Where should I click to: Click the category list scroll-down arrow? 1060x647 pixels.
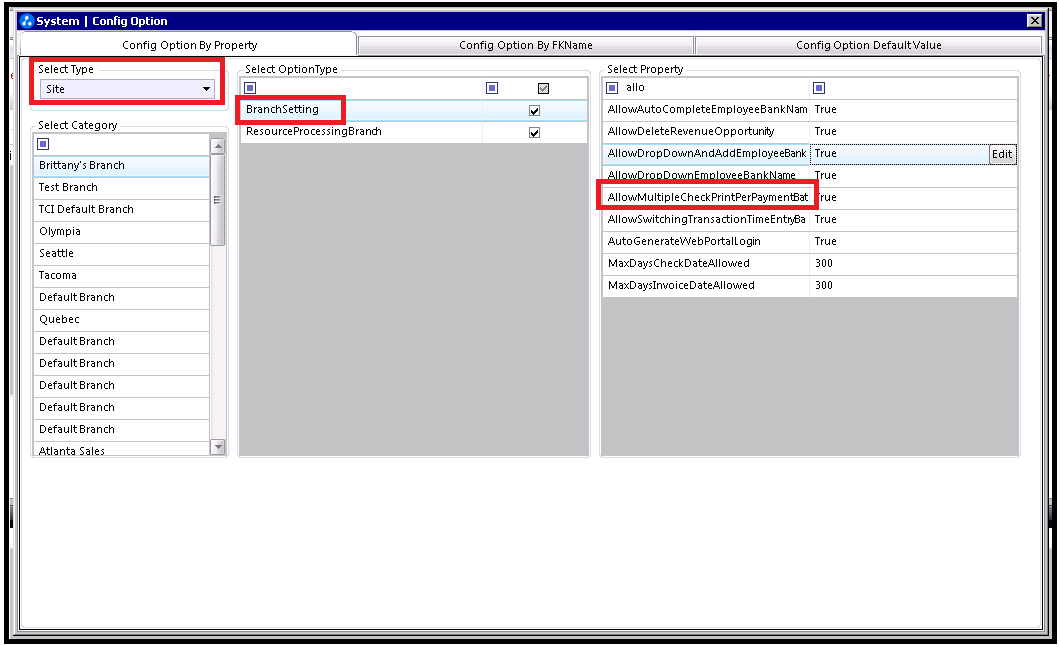pos(218,447)
